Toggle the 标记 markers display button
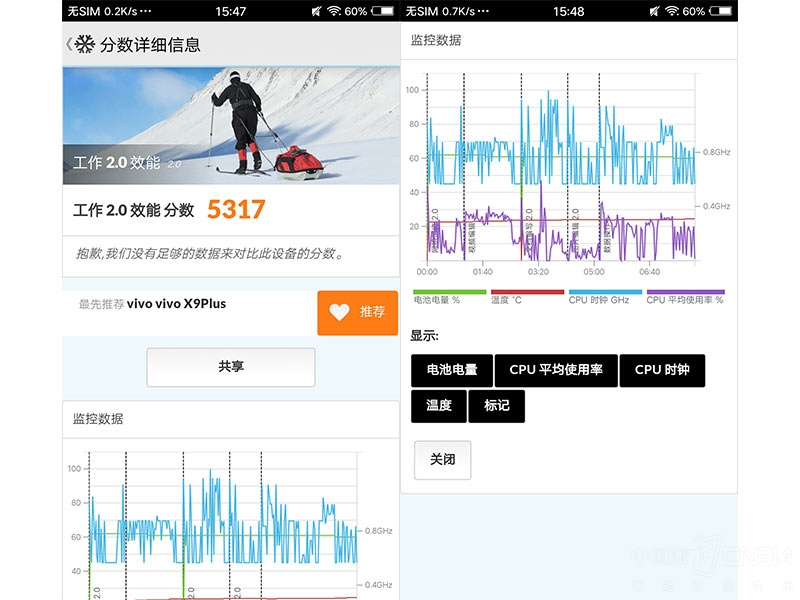This screenshot has height=600, width=800. [x=496, y=406]
